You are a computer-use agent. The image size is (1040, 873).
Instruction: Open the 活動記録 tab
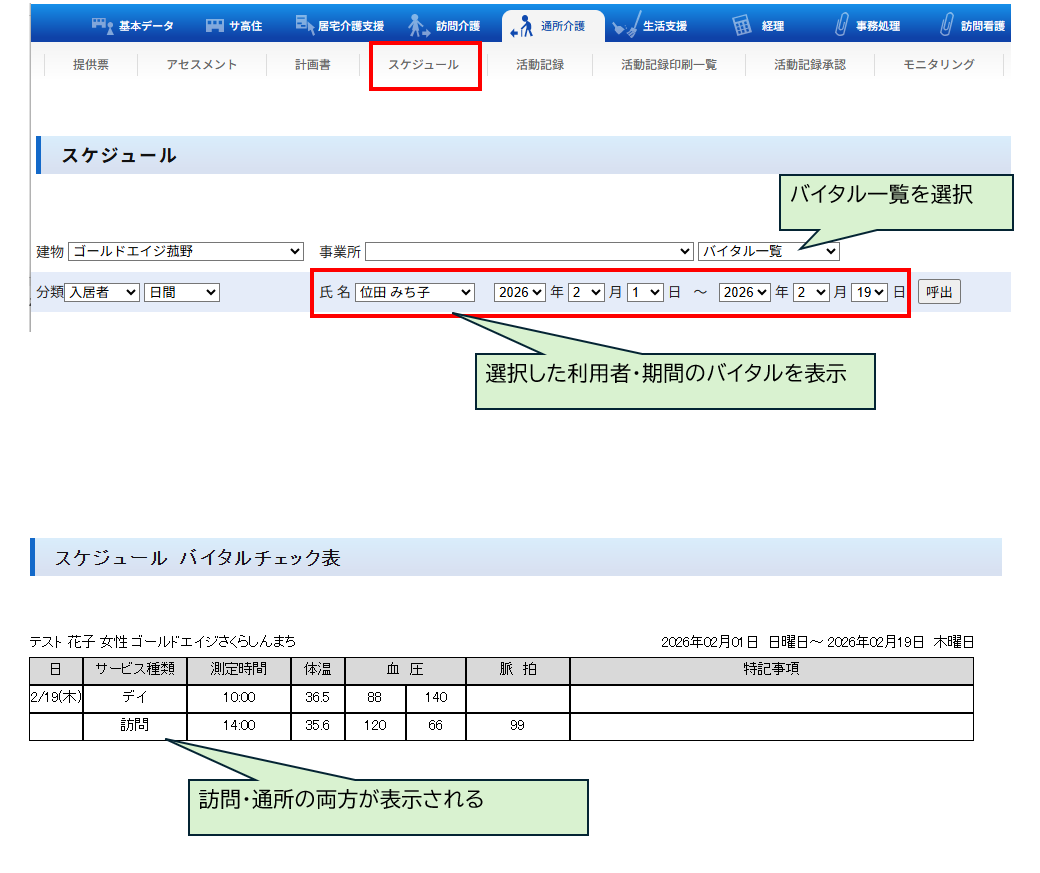(x=540, y=65)
